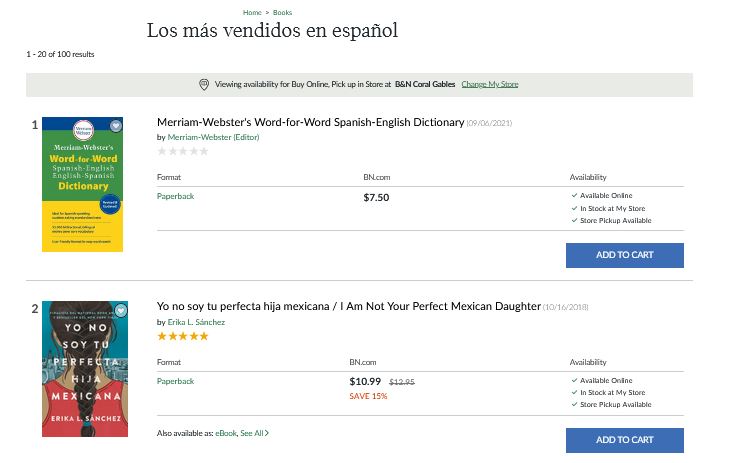
Task: Select the Paperback format for the $7.50 dictionary
Action: (x=175, y=196)
